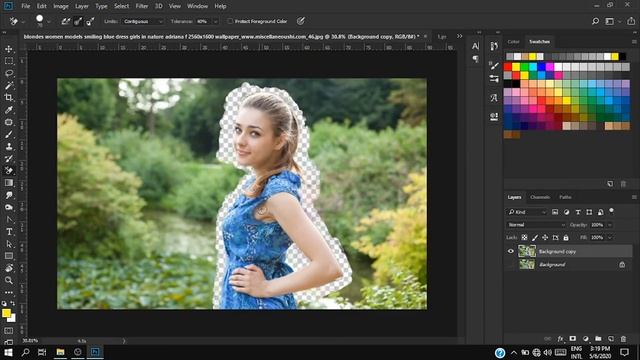Create new adjustment layer icon
This screenshot has width=640, height=360.
point(586,339)
